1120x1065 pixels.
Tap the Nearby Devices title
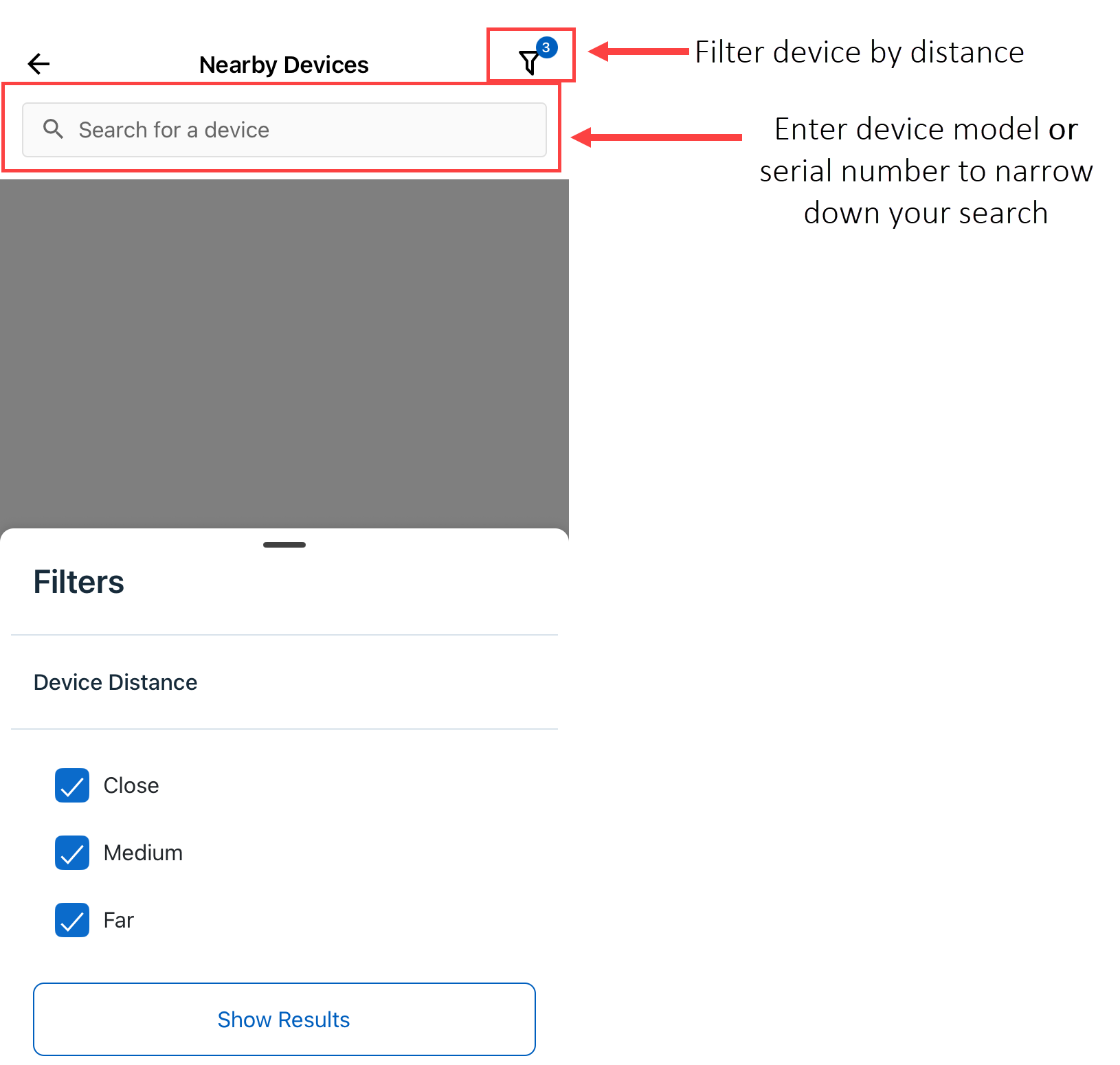point(284,65)
